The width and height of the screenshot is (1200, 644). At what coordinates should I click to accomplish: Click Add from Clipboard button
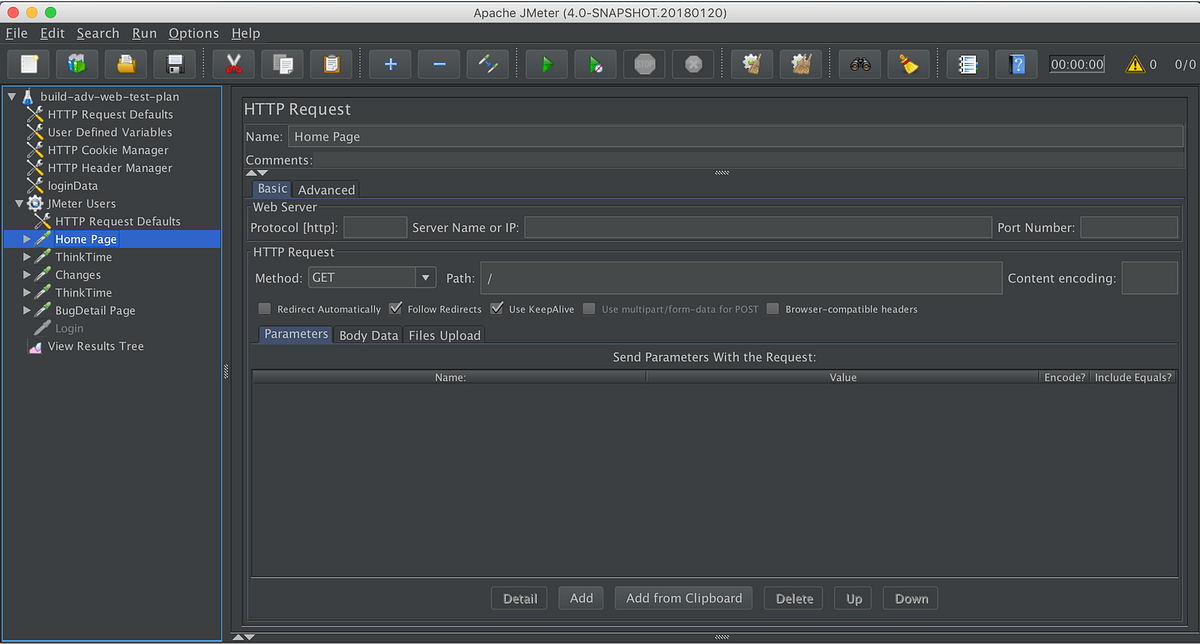[x=684, y=598]
